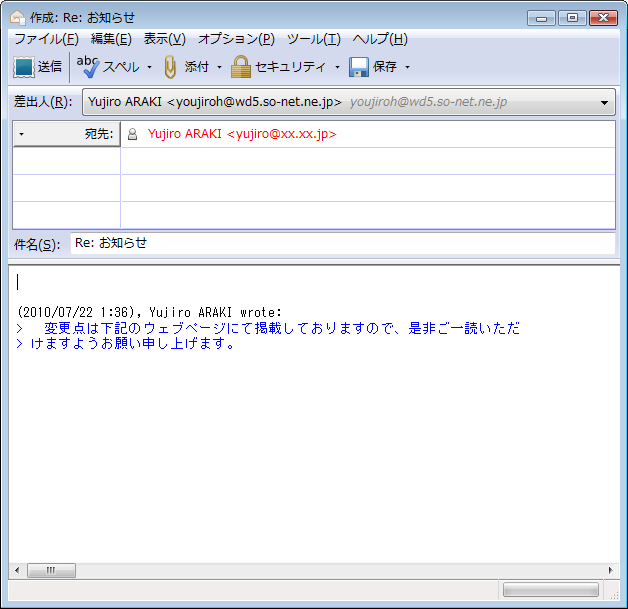Open the ファイル menu
Image resolution: width=628 pixels, height=609 pixels.
46,39
